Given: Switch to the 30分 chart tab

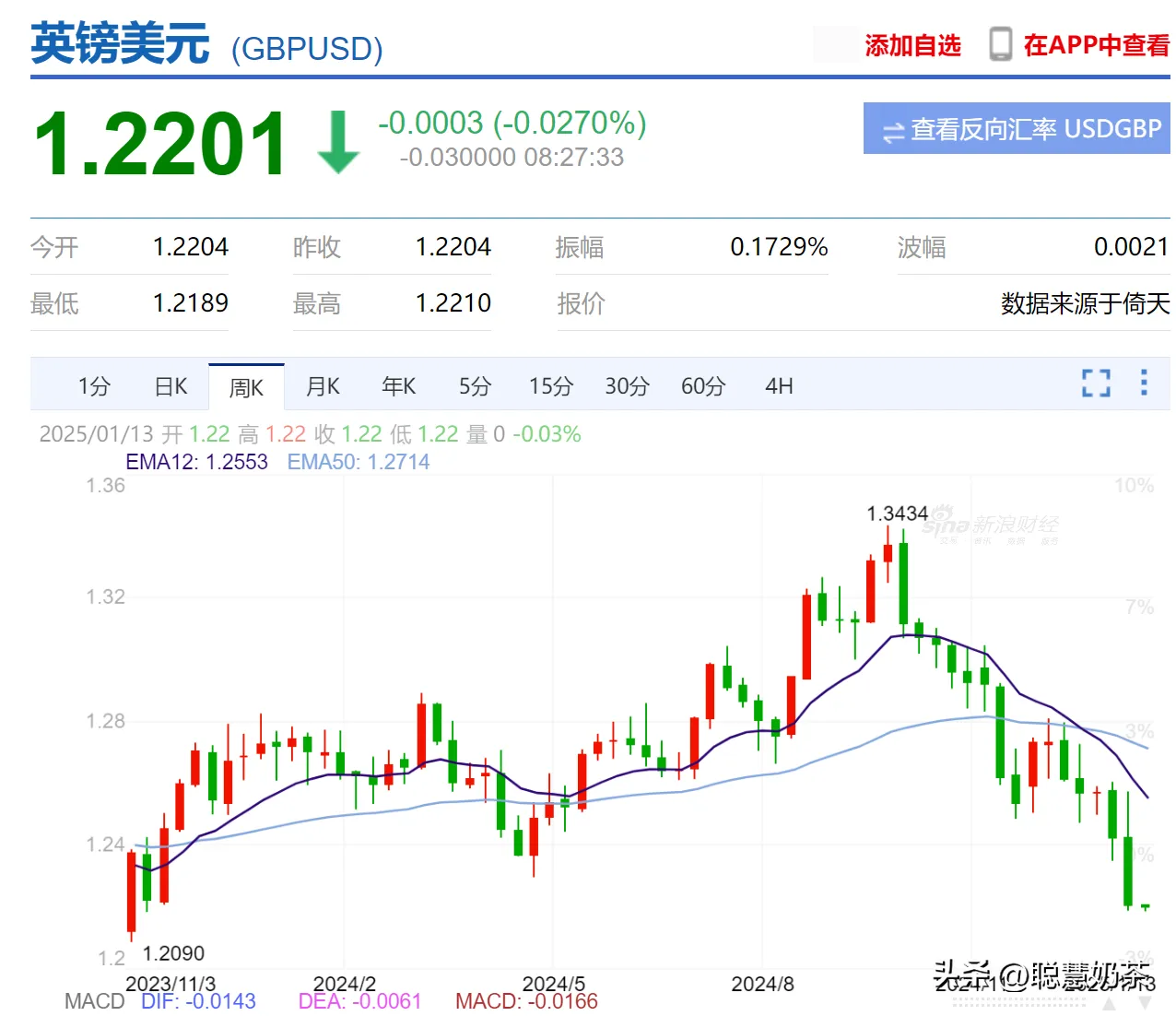Looking at the screenshot, I should pyautogui.click(x=628, y=386).
